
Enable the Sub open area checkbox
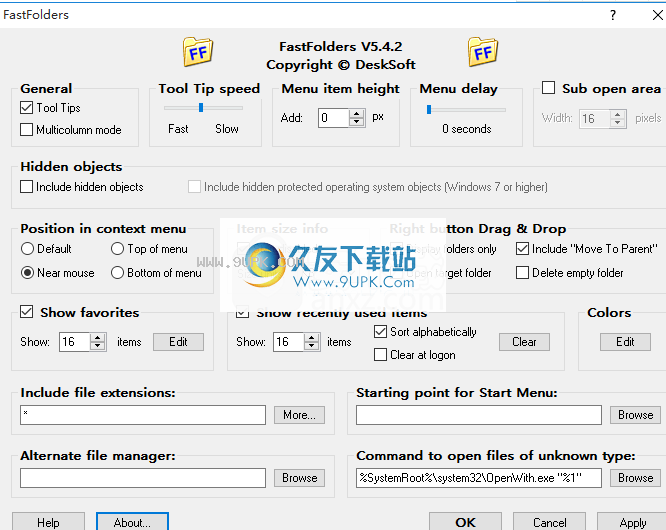[548, 88]
